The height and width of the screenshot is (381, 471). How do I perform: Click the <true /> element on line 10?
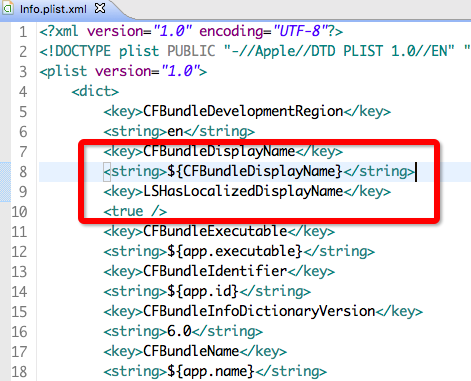pyautogui.click(x=135, y=211)
